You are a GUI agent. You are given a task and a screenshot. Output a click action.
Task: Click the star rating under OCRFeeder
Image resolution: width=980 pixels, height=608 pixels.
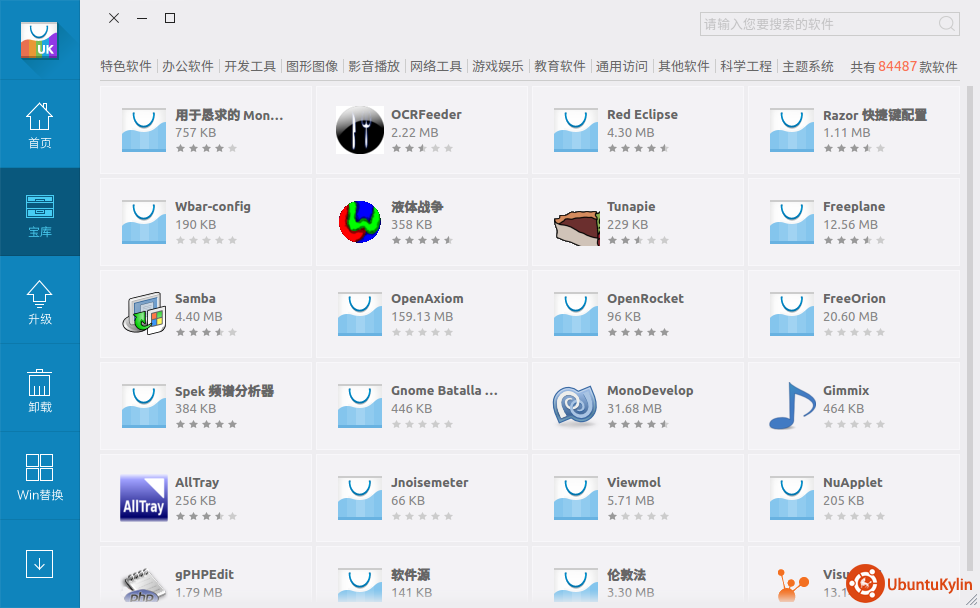pyautogui.click(x=422, y=148)
